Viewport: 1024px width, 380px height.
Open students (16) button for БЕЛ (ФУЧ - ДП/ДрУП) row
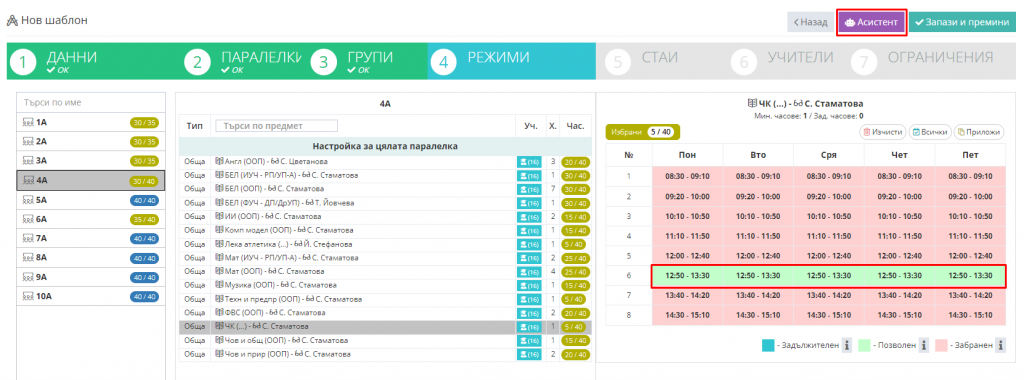pos(529,202)
